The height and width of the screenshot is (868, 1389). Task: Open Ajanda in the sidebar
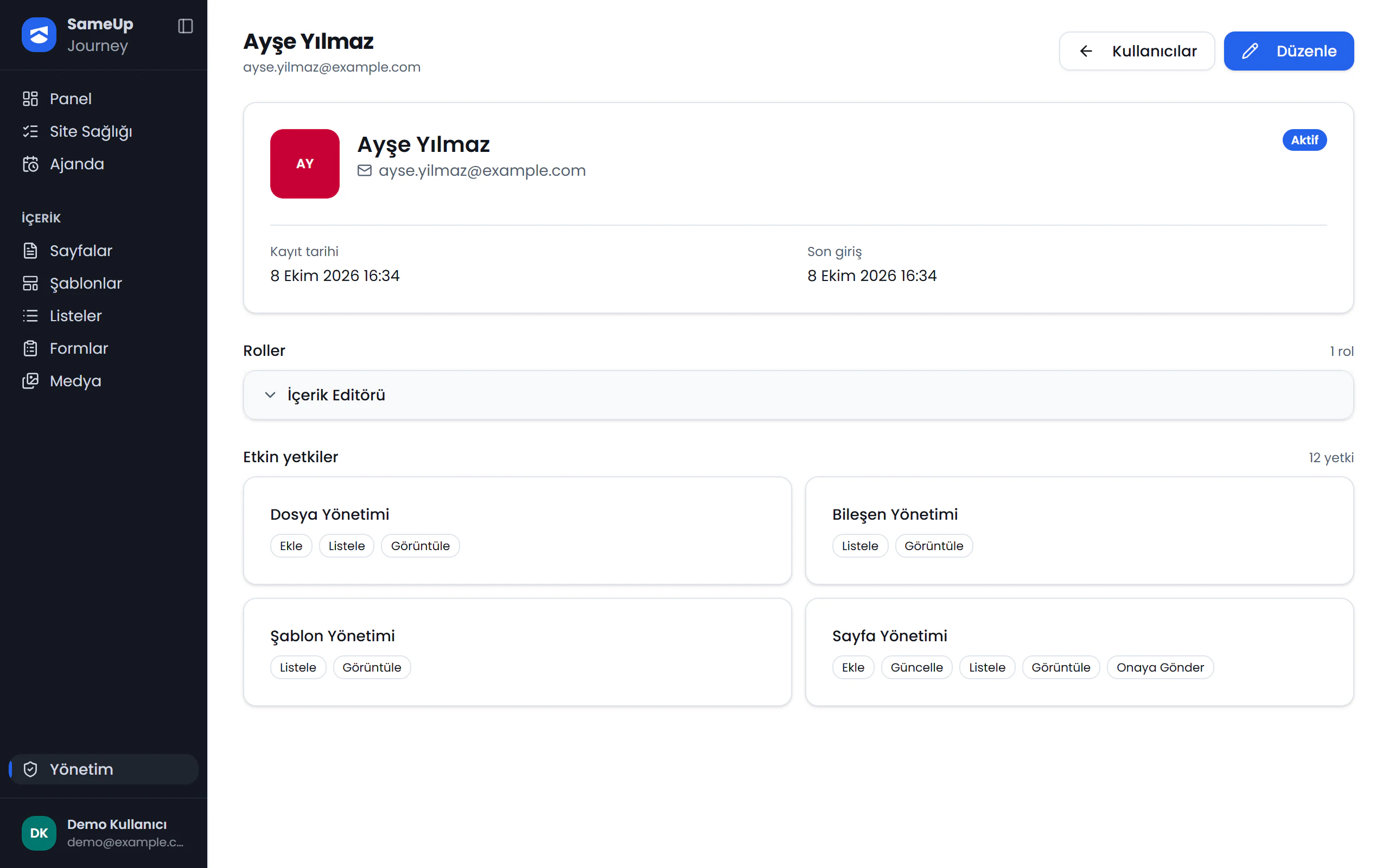(x=103, y=164)
